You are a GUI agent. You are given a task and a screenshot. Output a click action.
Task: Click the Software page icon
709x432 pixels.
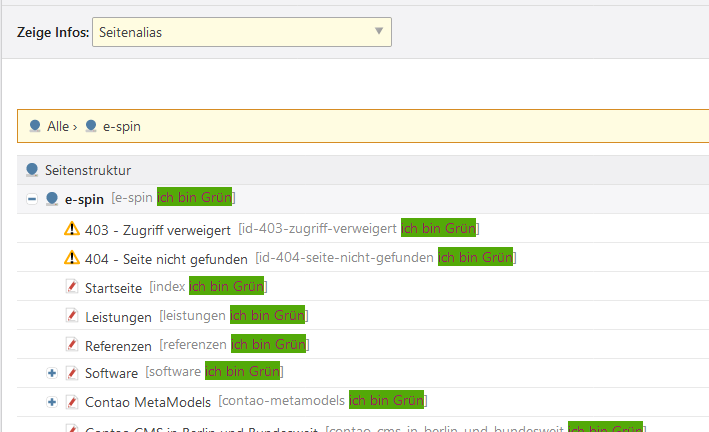click(x=72, y=373)
